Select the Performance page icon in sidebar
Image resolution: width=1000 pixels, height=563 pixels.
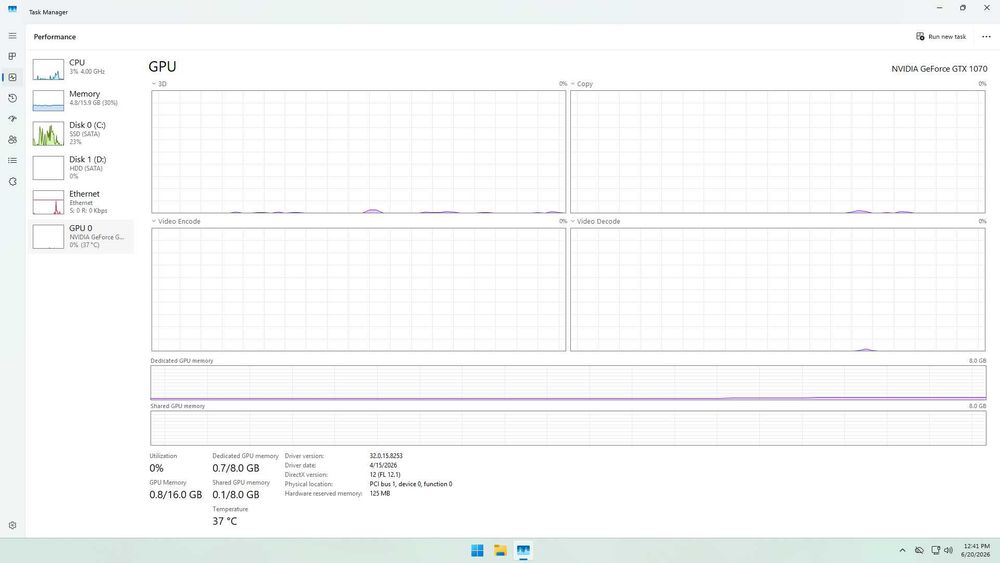pyautogui.click(x=12, y=77)
